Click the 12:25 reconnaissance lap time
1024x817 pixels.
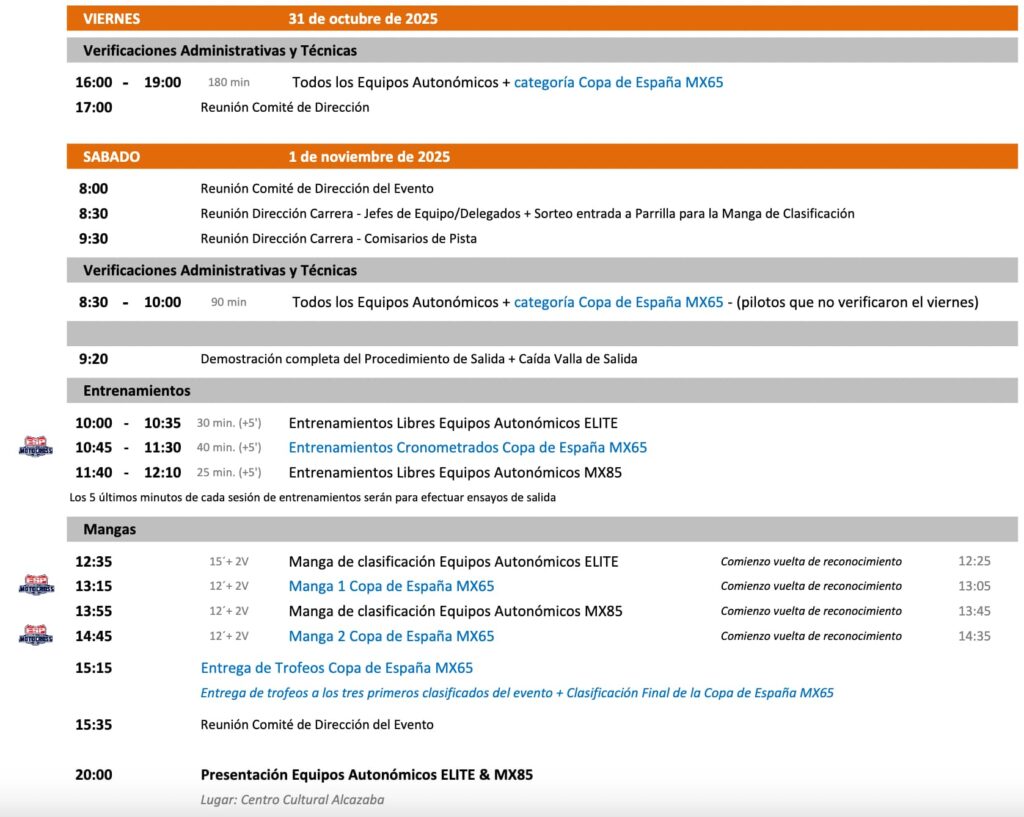[973, 562]
